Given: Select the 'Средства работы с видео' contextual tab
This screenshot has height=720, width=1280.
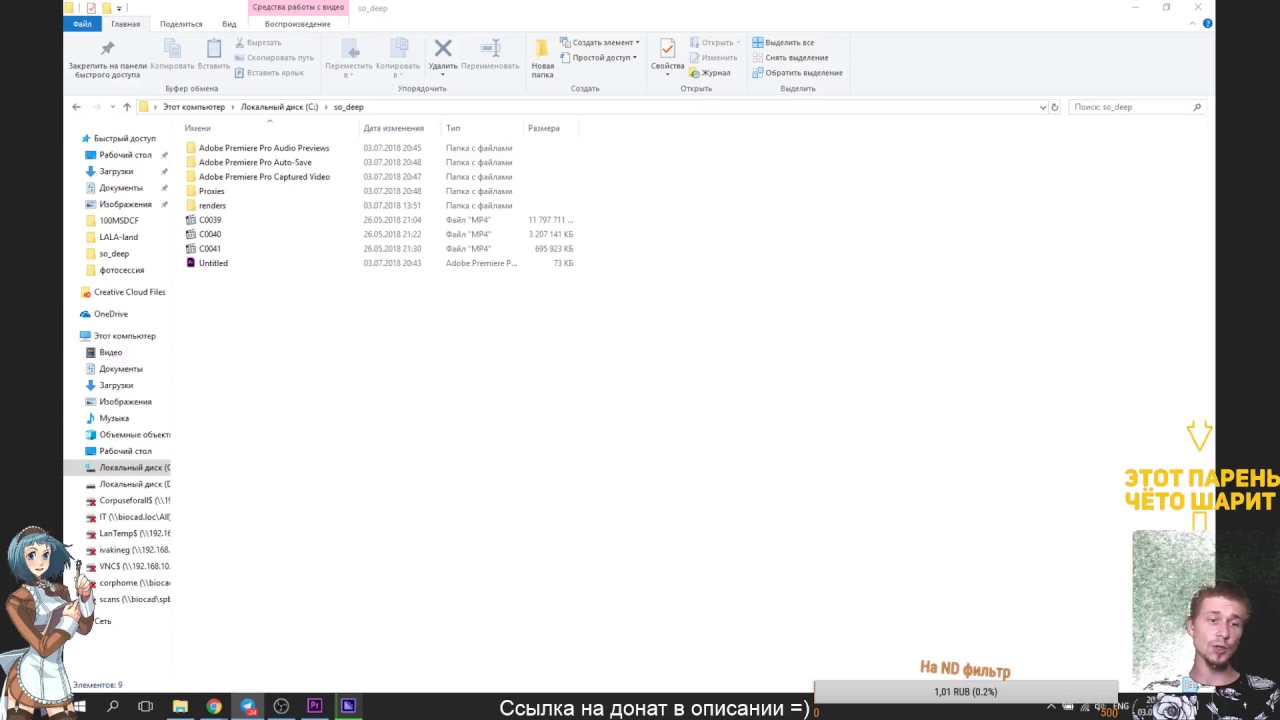Looking at the screenshot, I should 298,8.
